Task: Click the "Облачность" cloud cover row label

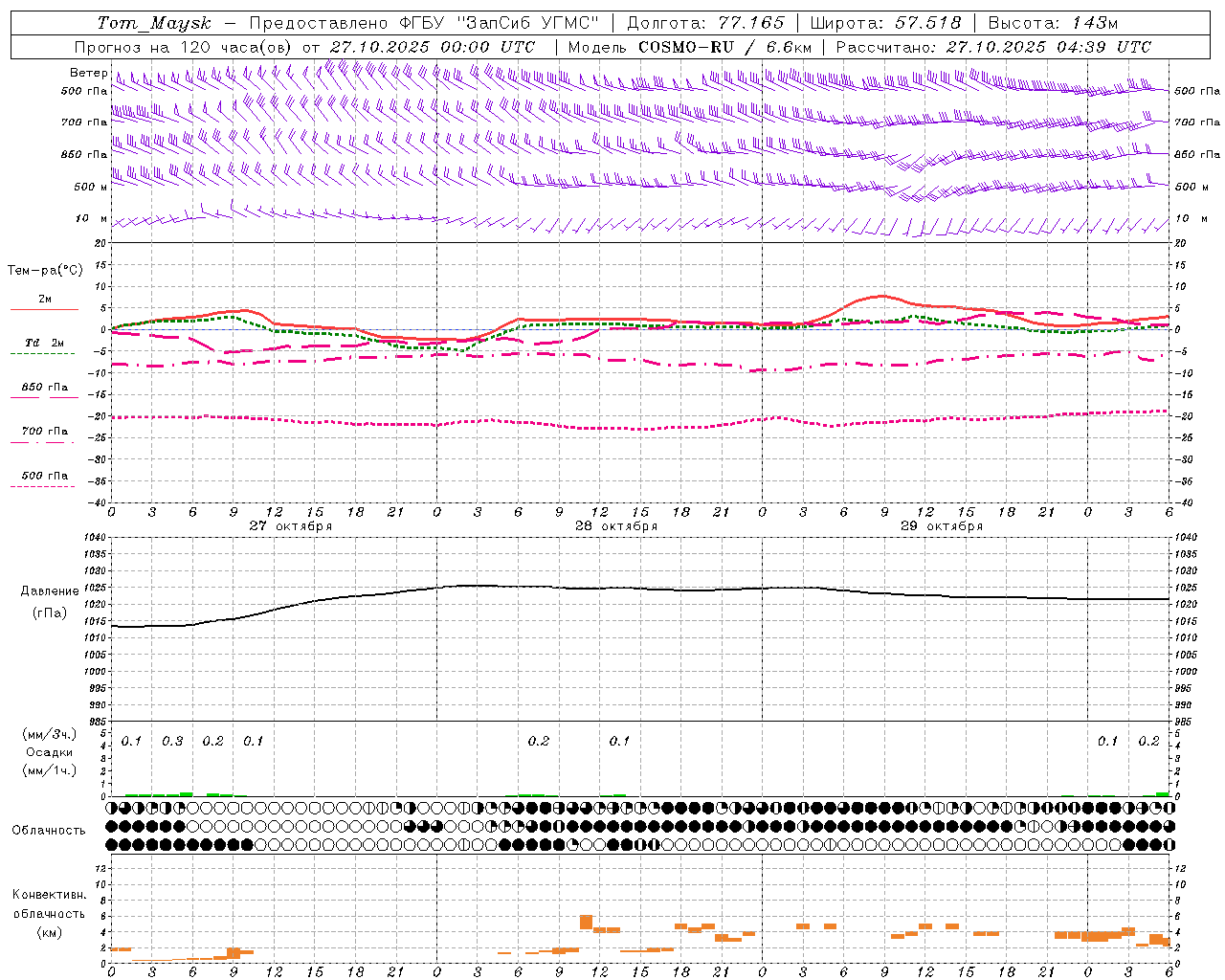Action: [x=49, y=830]
